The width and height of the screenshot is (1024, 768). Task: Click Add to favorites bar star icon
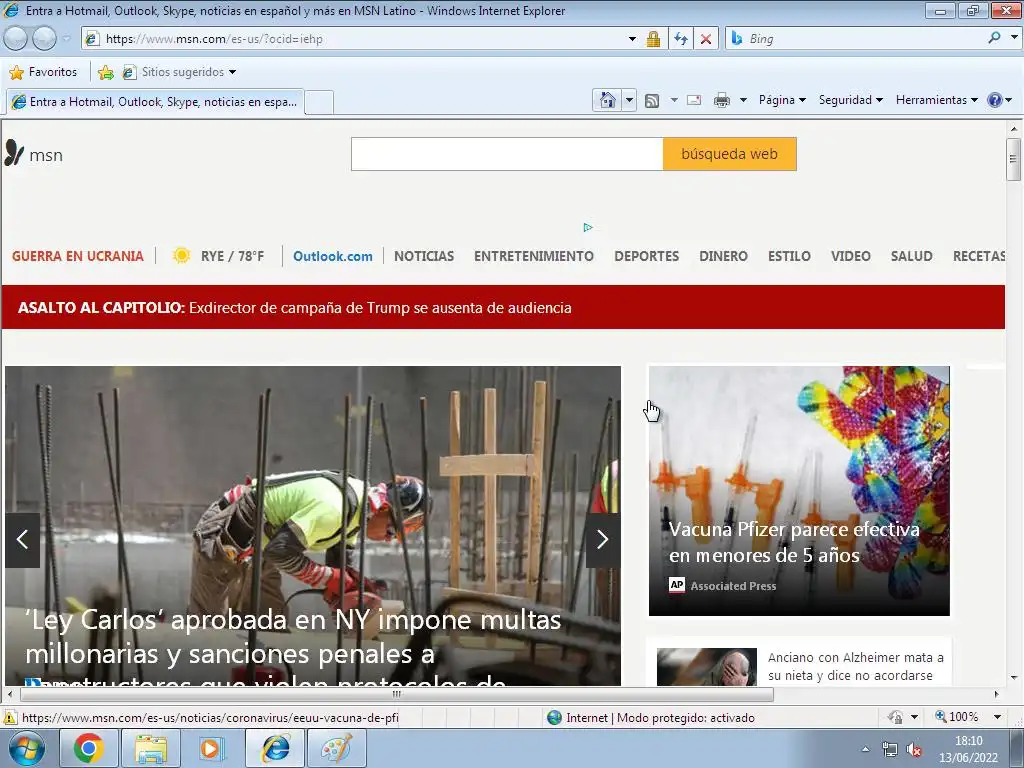pos(105,72)
